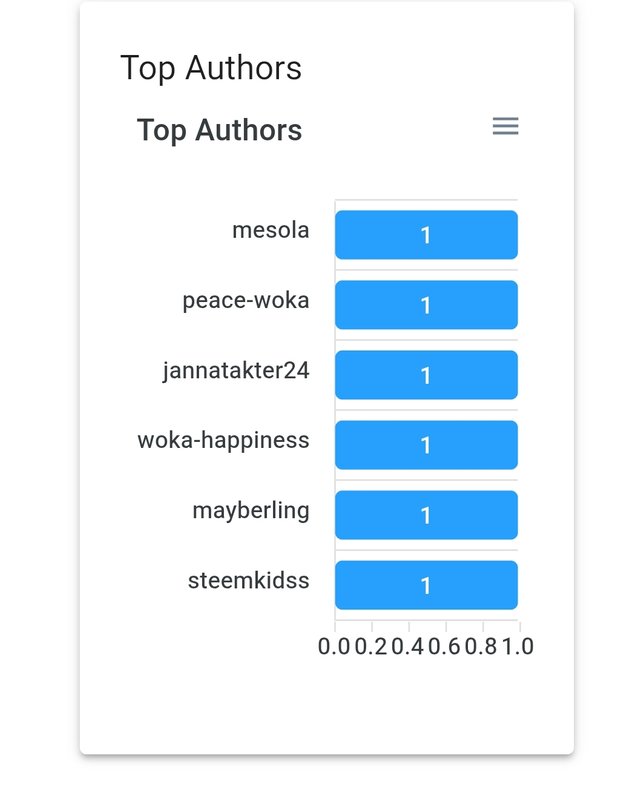Screen dimensions: 640x800
Task: Click the 0.8 axis tick label
Action: pyautogui.click(x=481, y=646)
